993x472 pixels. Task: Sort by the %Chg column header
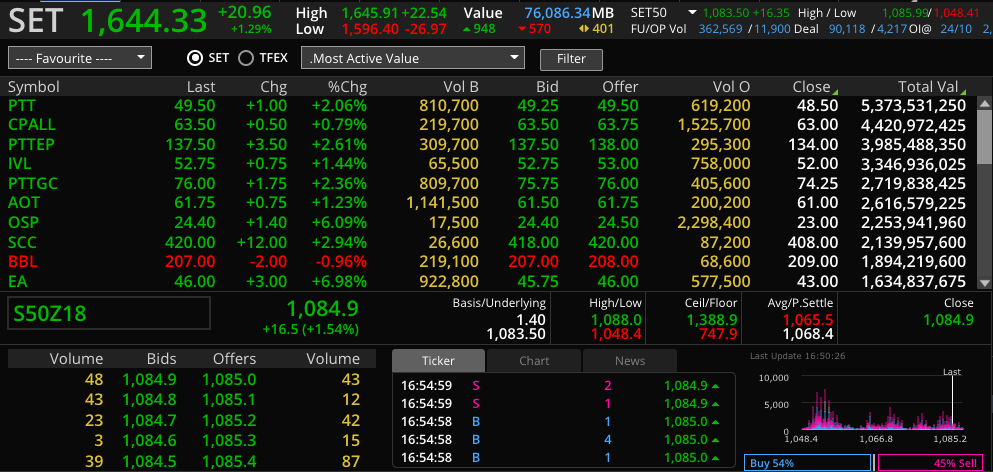[x=345, y=87]
